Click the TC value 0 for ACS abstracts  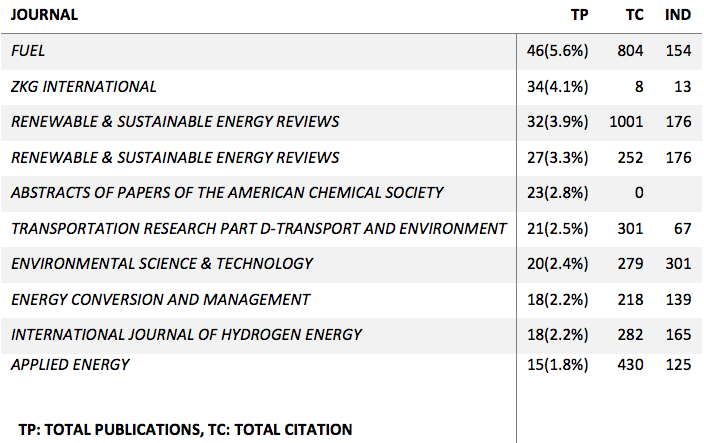639,193
